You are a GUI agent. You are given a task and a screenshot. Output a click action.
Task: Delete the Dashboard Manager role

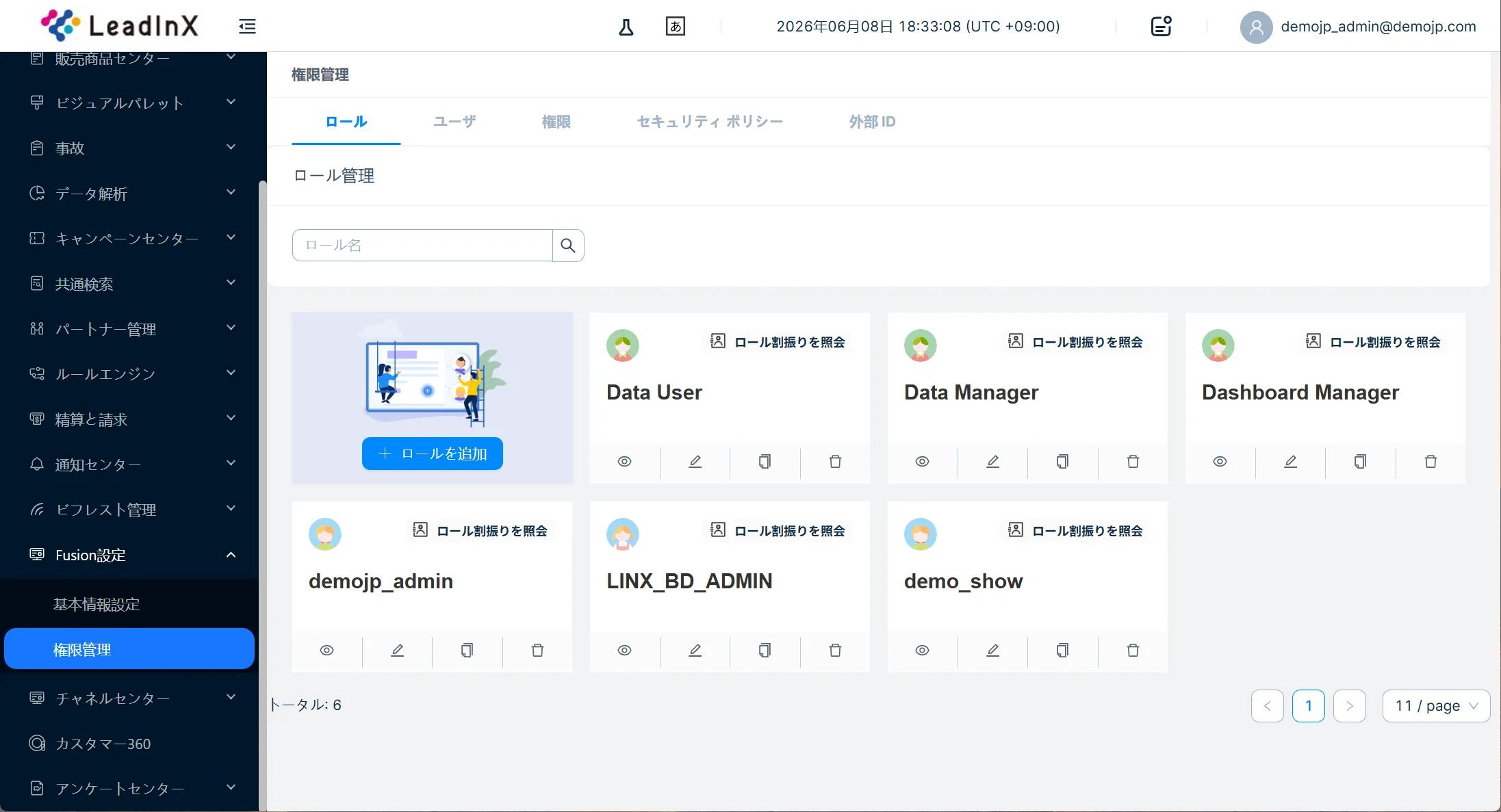[1431, 462]
